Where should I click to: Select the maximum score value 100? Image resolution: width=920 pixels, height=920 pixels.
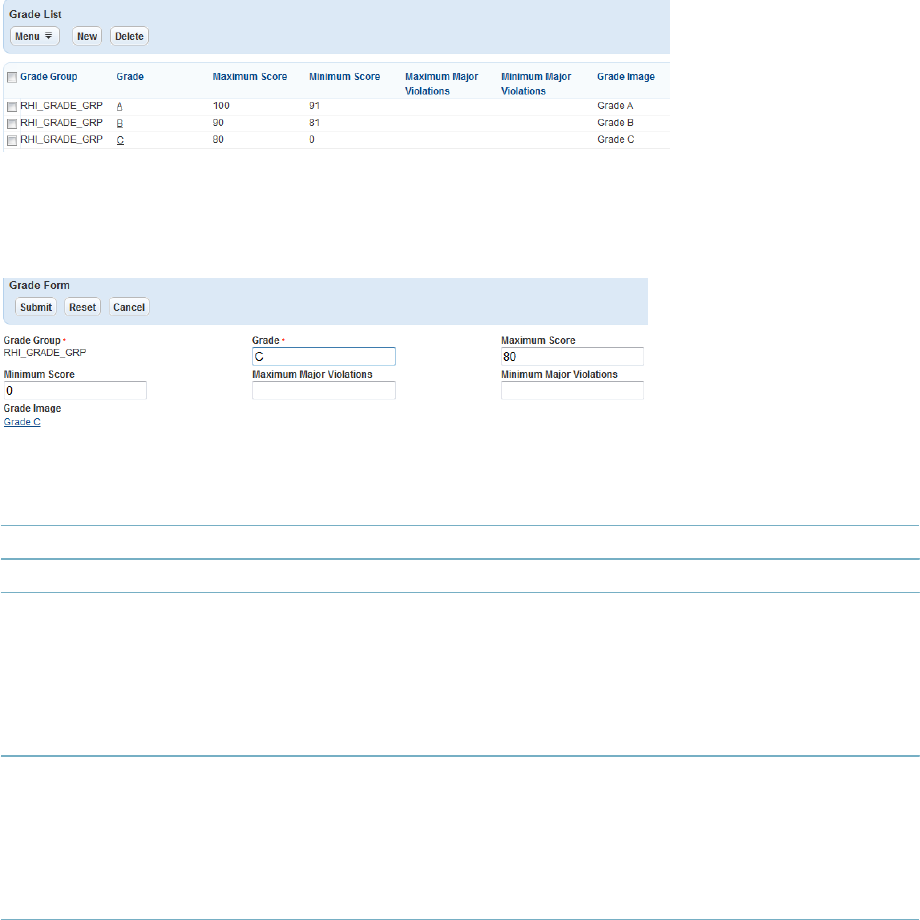[221, 106]
